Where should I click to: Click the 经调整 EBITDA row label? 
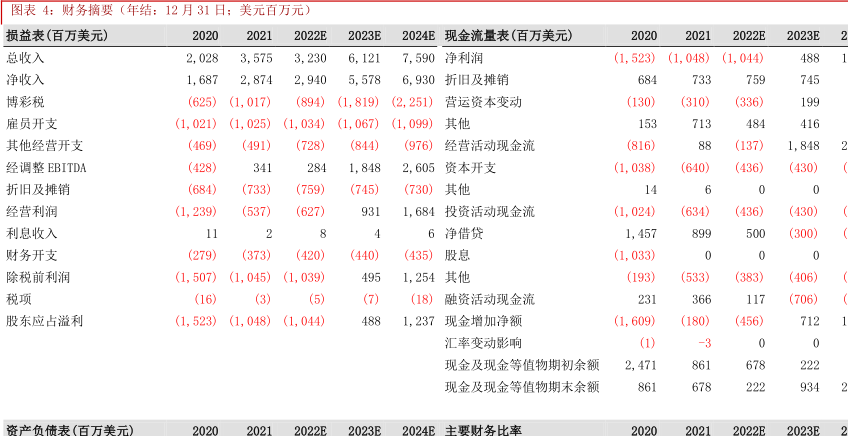pos(46,168)
